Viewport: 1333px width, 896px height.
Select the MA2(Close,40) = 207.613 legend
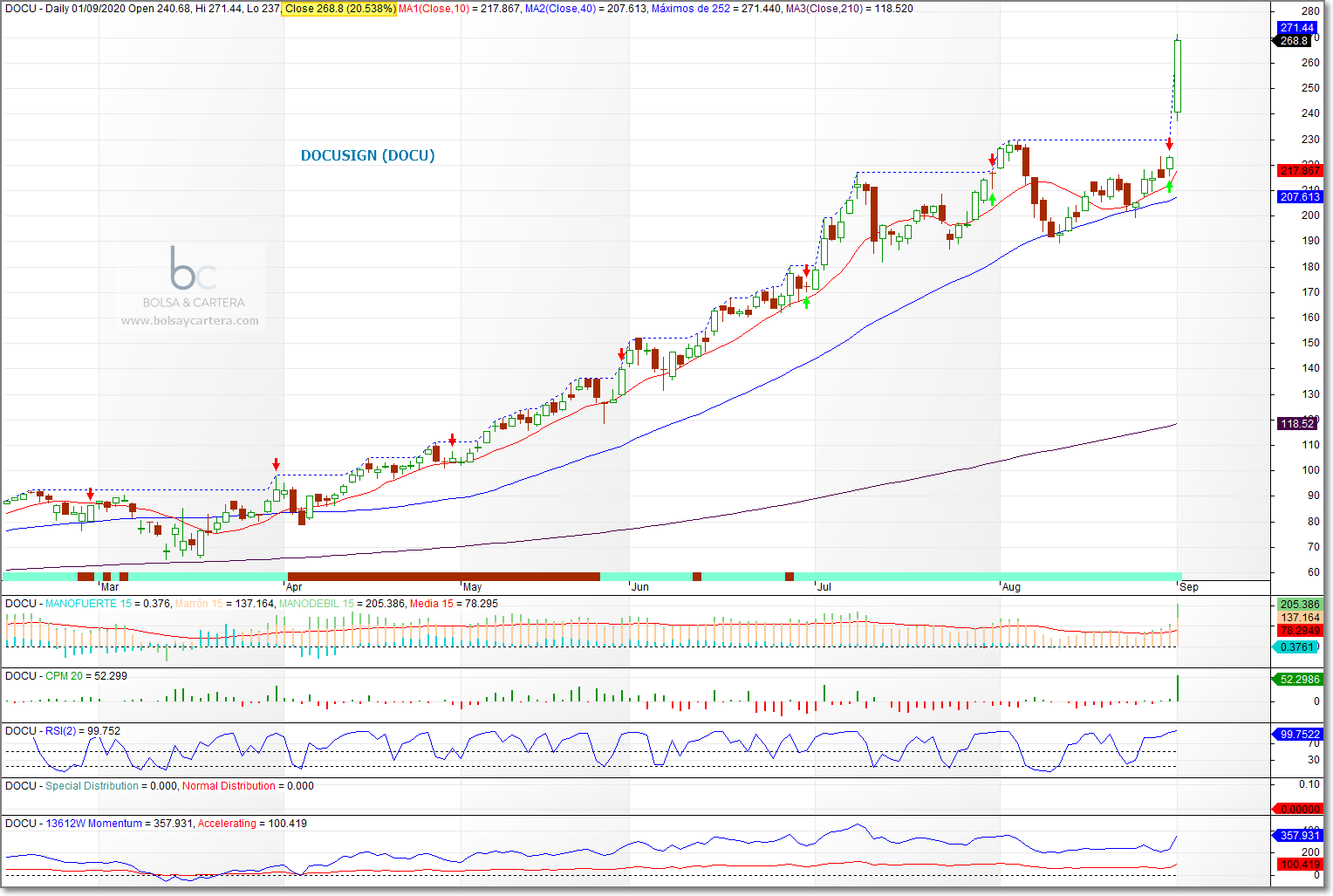pyautogui.click(x=586, y=9)
